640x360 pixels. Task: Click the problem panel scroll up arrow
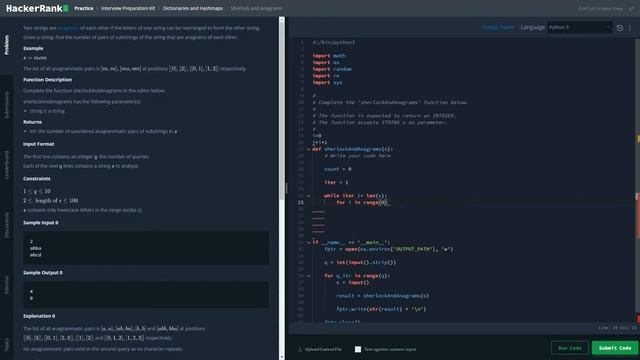click(282, 19)
